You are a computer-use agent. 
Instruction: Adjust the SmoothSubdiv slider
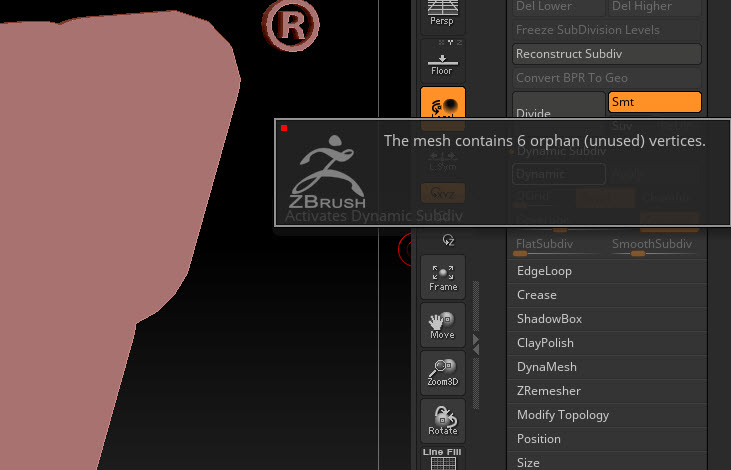tap(653, 248)
